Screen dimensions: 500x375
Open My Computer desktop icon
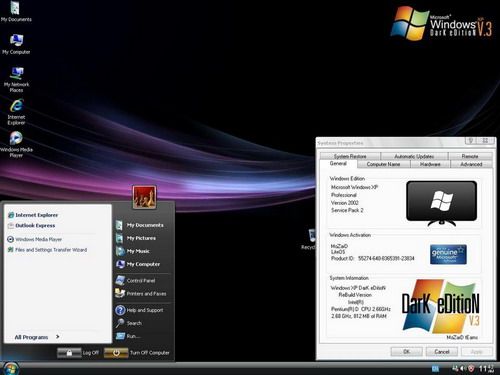(16, 44)
